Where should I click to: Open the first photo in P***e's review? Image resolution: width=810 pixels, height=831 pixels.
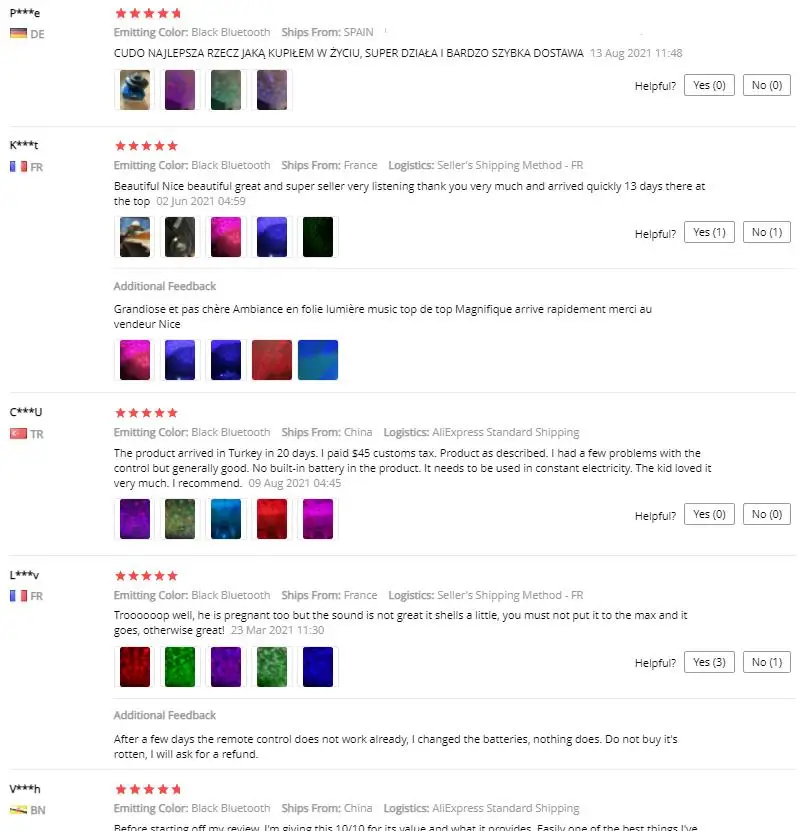[135, 90]
